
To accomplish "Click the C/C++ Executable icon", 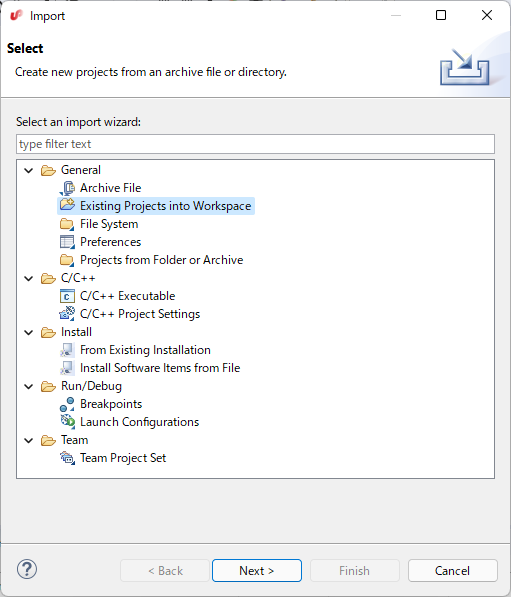I will [x=67, y=296].
